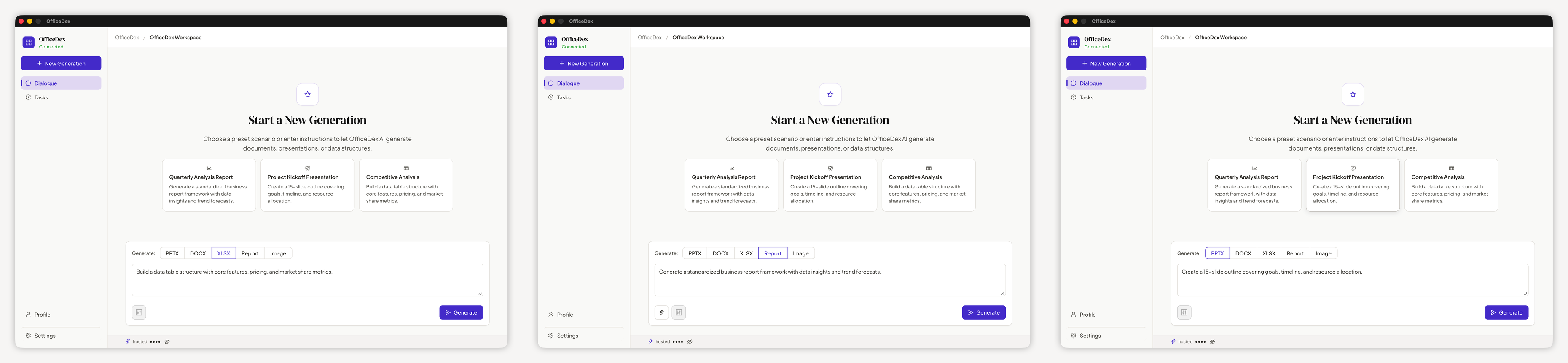This screenshot has height=363, width=1568.
Task: Click New Generation button in the left window
Action: [x=61, y=63]
